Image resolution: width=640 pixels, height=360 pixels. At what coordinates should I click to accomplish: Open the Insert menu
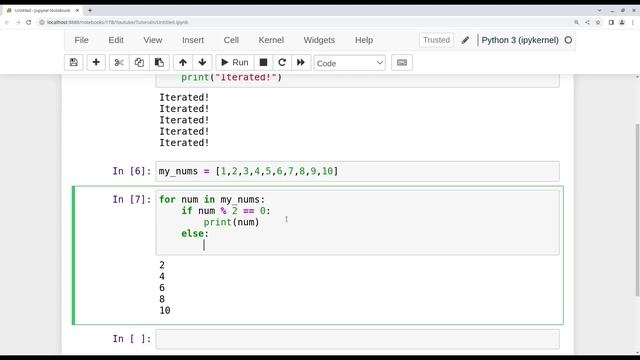[x=193, y=40]
